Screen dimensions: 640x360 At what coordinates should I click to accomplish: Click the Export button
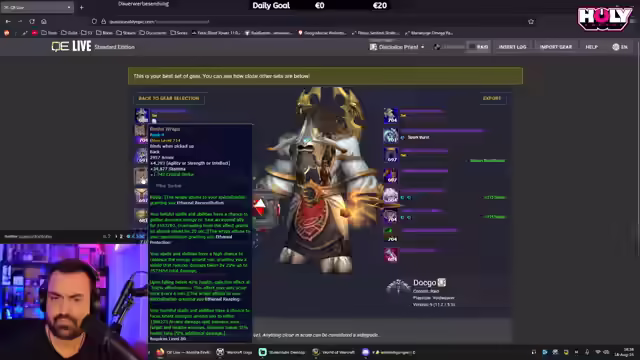coord(492,98)
